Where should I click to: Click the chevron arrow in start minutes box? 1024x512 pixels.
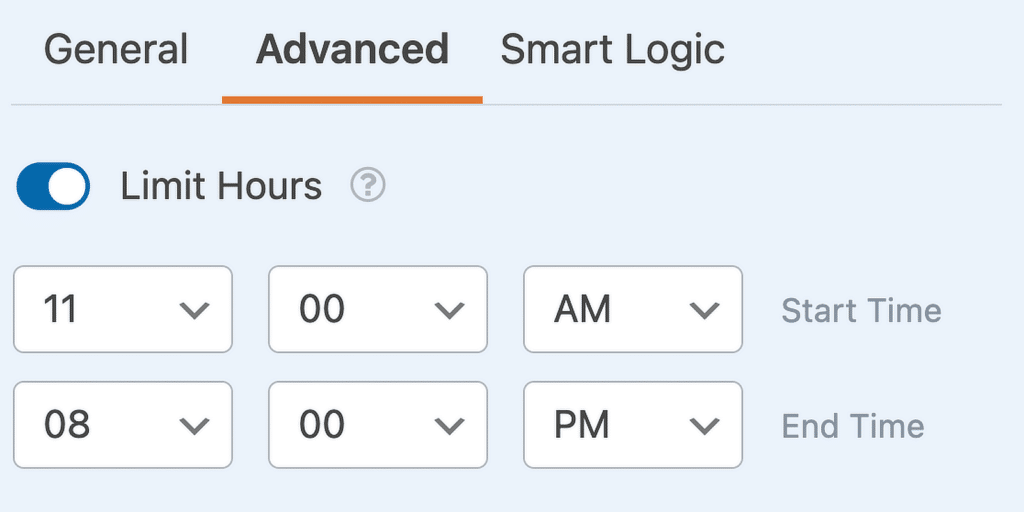pos(448,311)
